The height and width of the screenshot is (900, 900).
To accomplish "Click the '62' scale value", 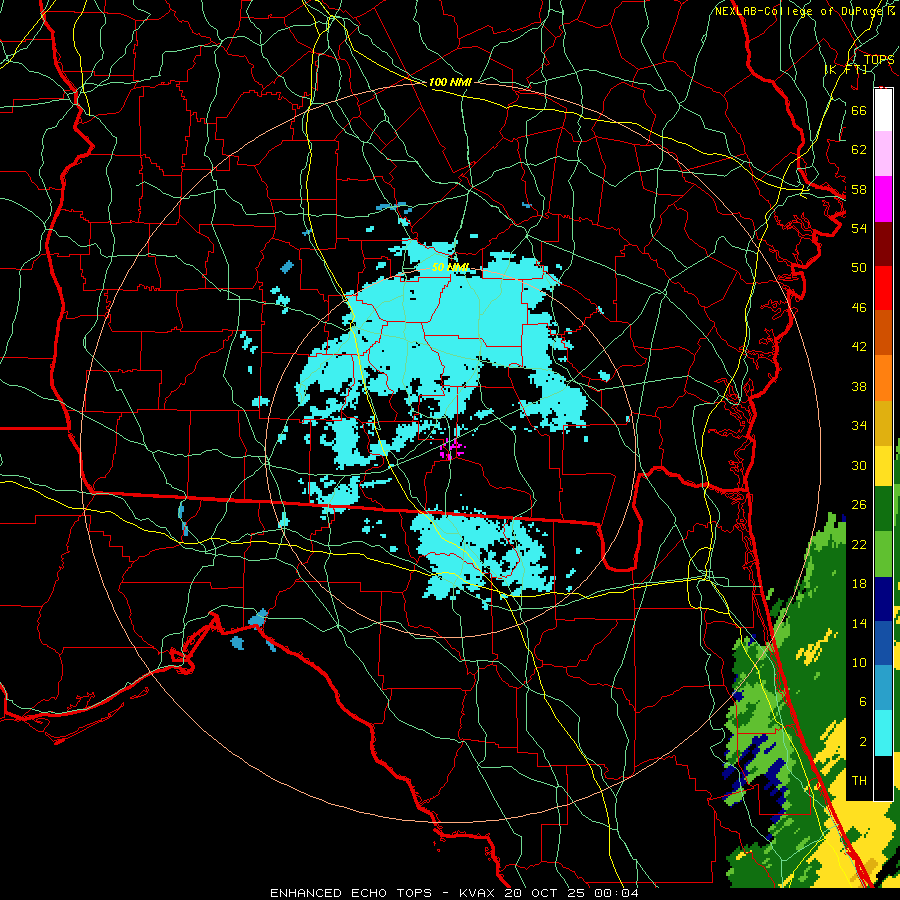I will click(x=859, y=150).
